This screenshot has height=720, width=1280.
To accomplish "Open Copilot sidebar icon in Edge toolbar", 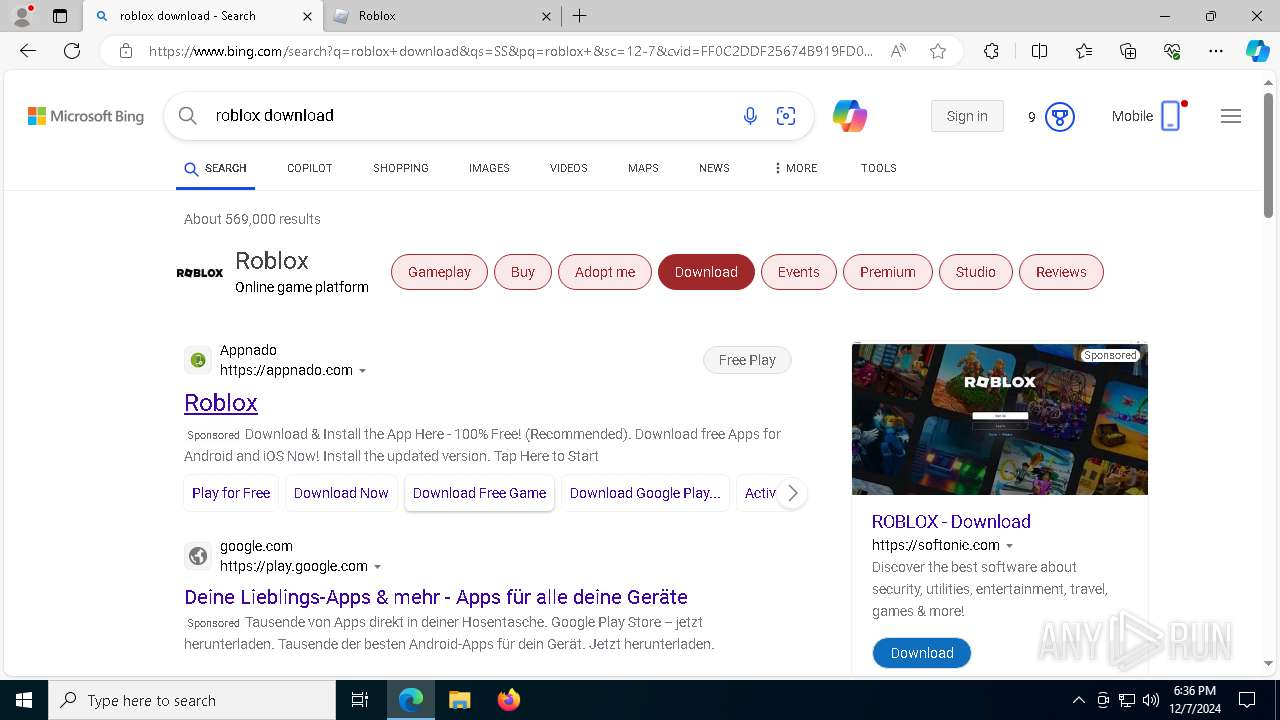I will pyautogui.click(x=1257, y=51).
